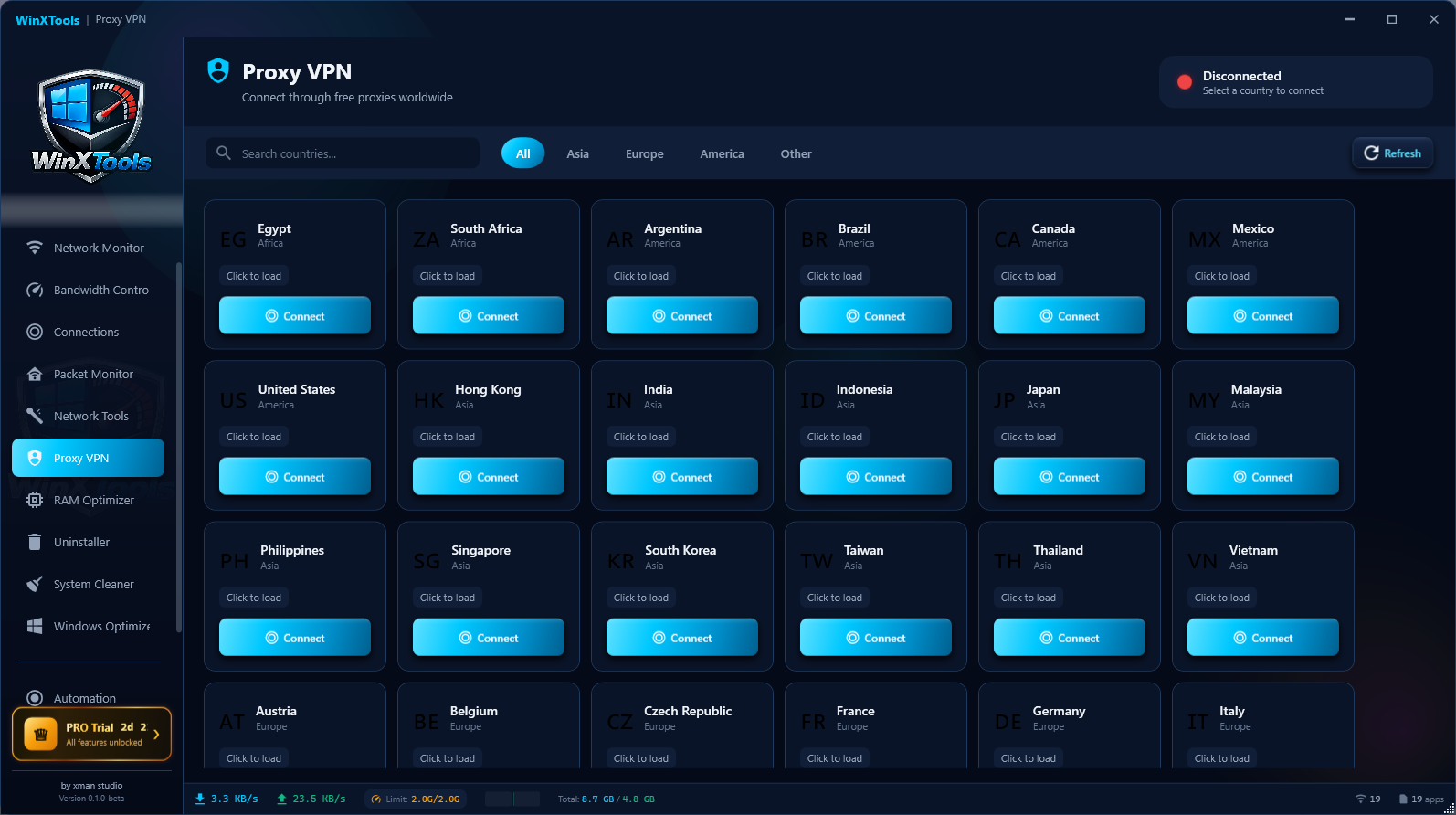
Task: Click the bandwidth Limit 2.0G/2.0G badge
Action: click(416, 799)
